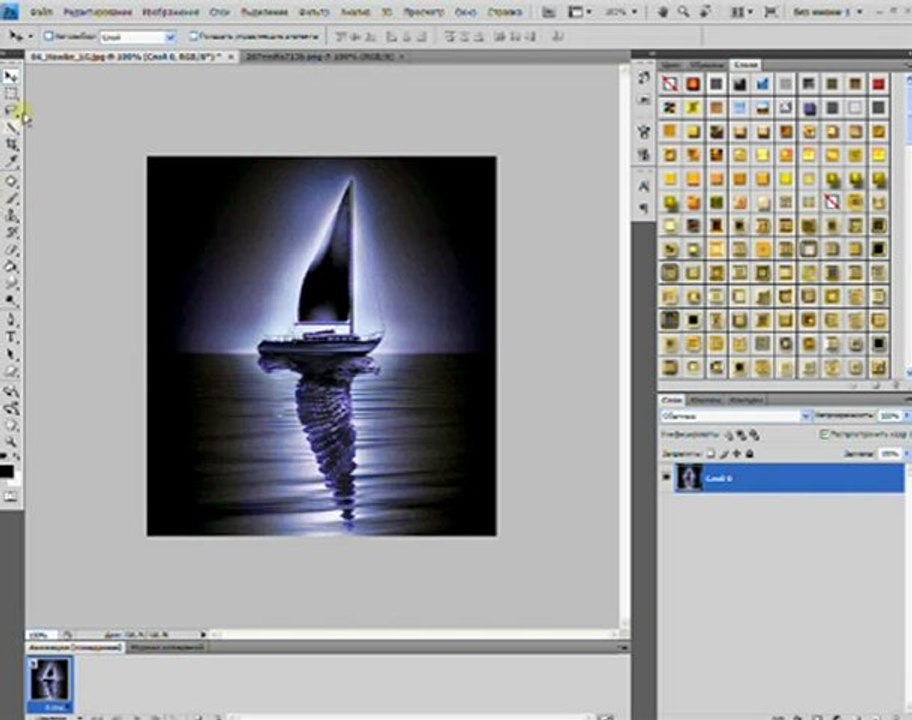
Task: Toggle the Автовыбор checkbox
Action: tap(49, 37)
